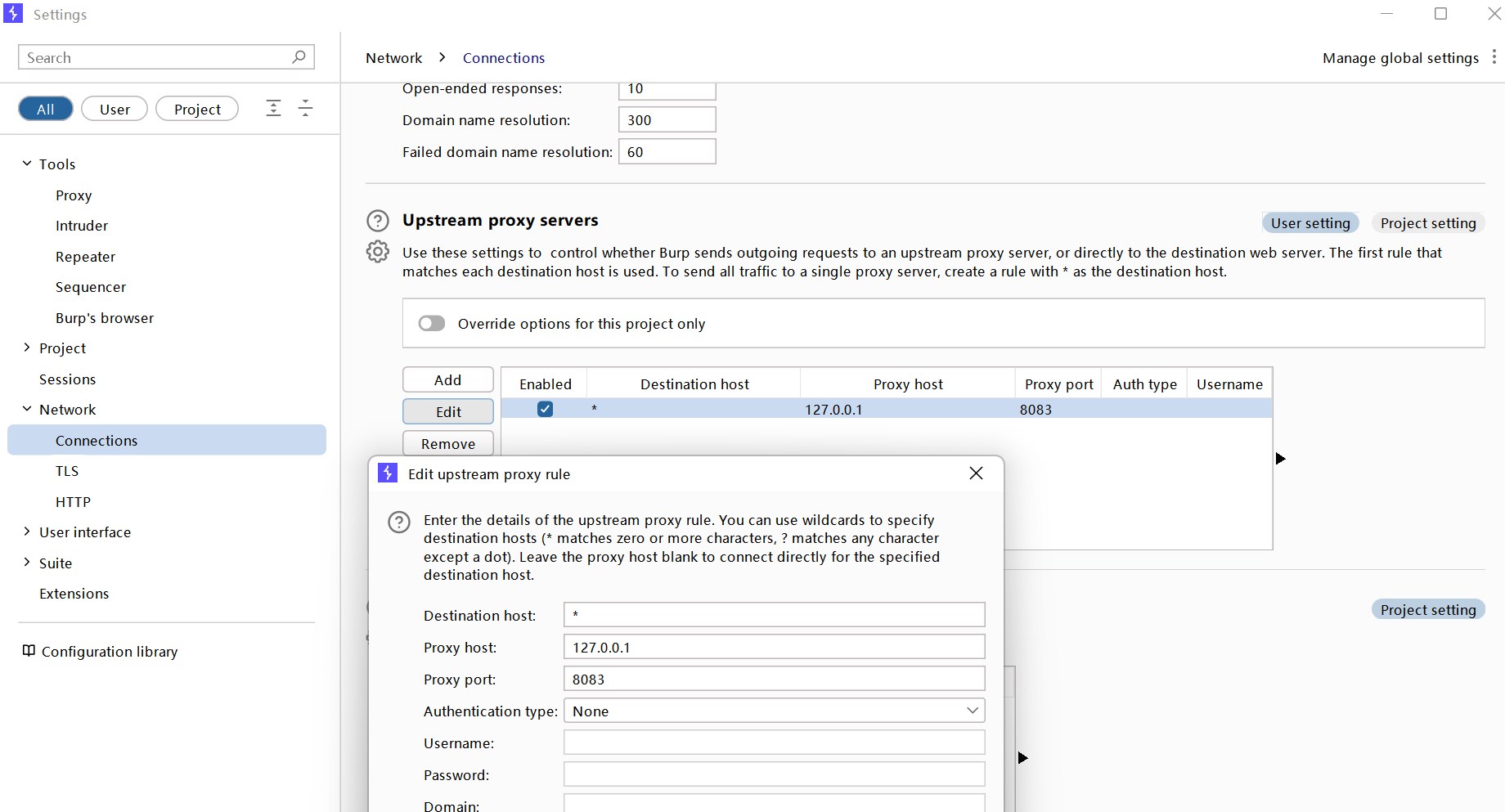
Task: Collapse the Tools tree section
Action: pos(27,164)
